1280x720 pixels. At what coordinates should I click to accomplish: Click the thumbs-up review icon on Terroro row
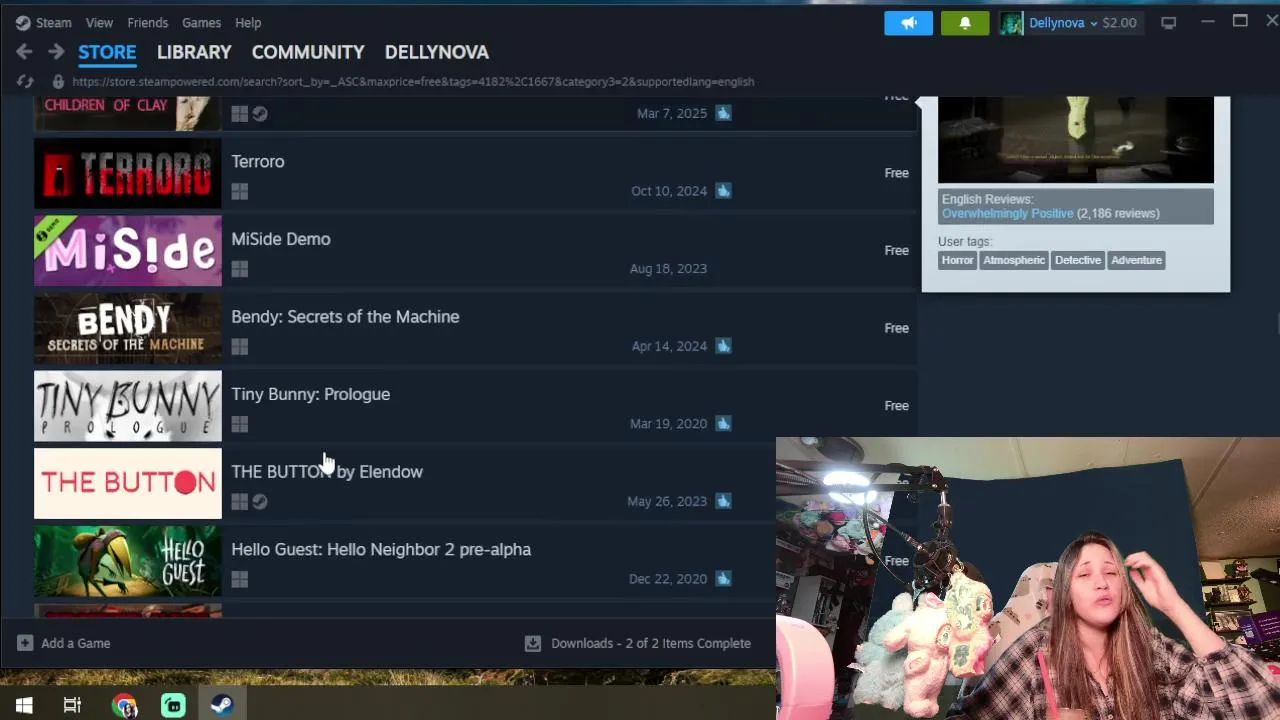tap(723, 191)
